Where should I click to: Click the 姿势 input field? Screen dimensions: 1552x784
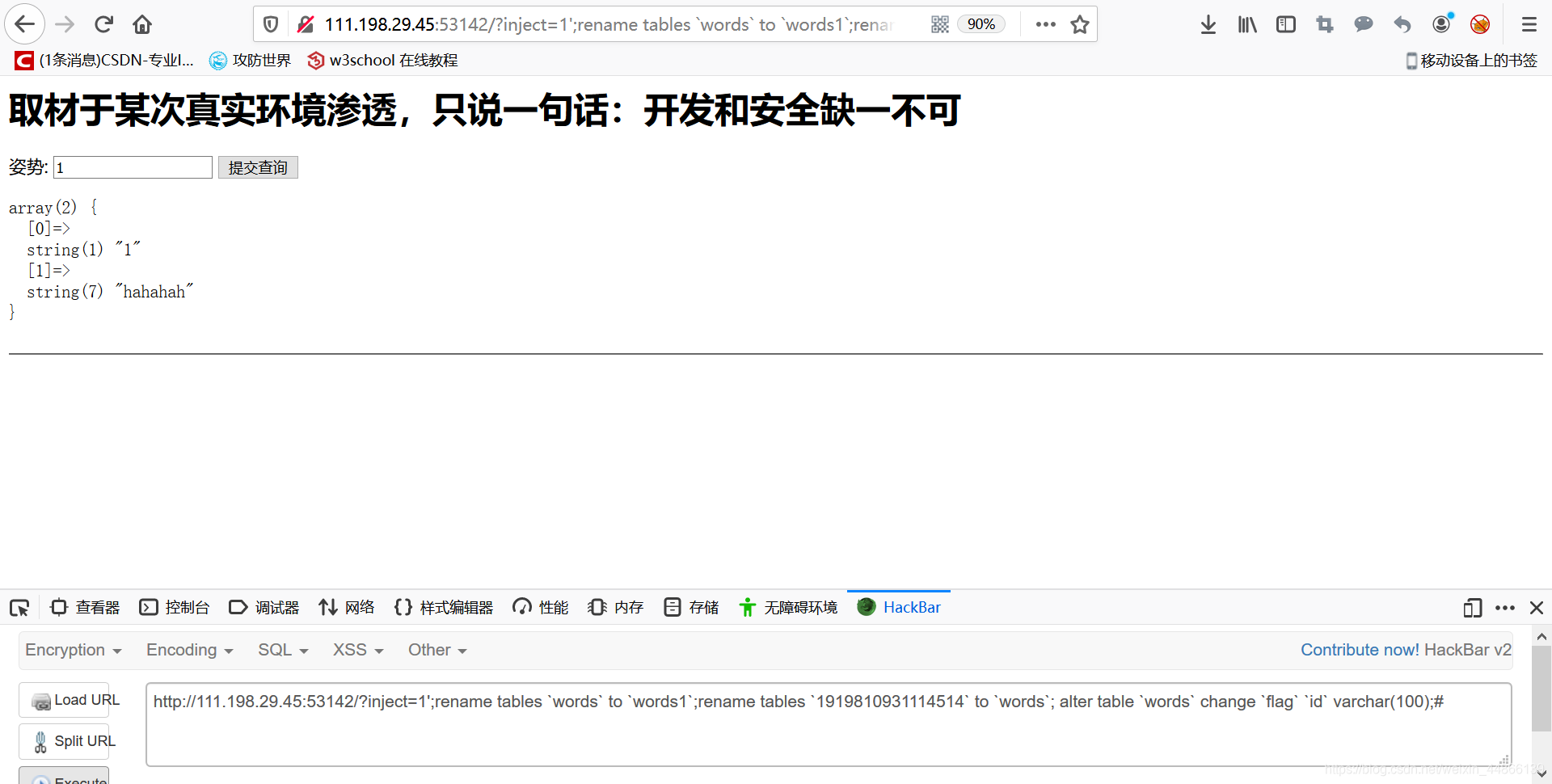click(133, 167)
